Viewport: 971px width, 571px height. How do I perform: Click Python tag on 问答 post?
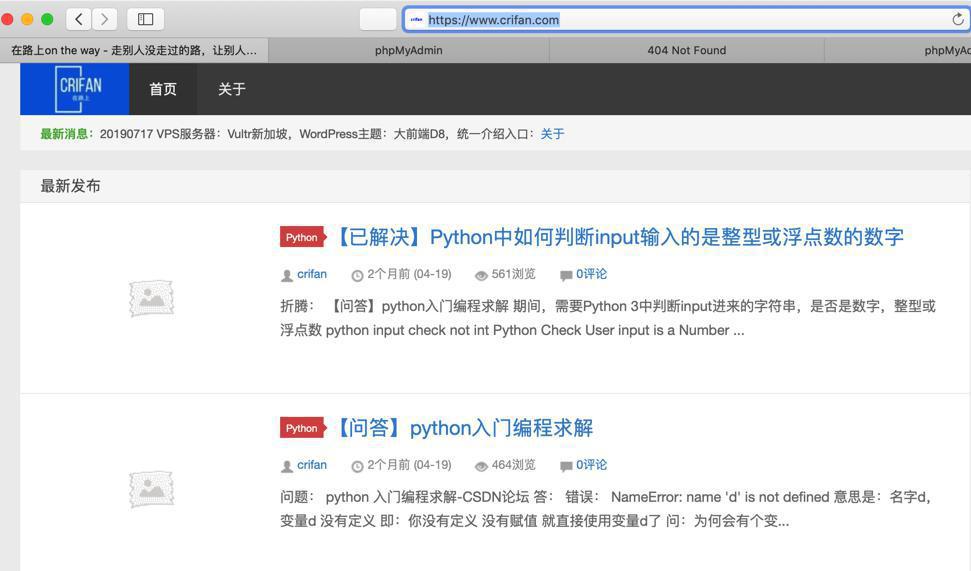[302, 428]
